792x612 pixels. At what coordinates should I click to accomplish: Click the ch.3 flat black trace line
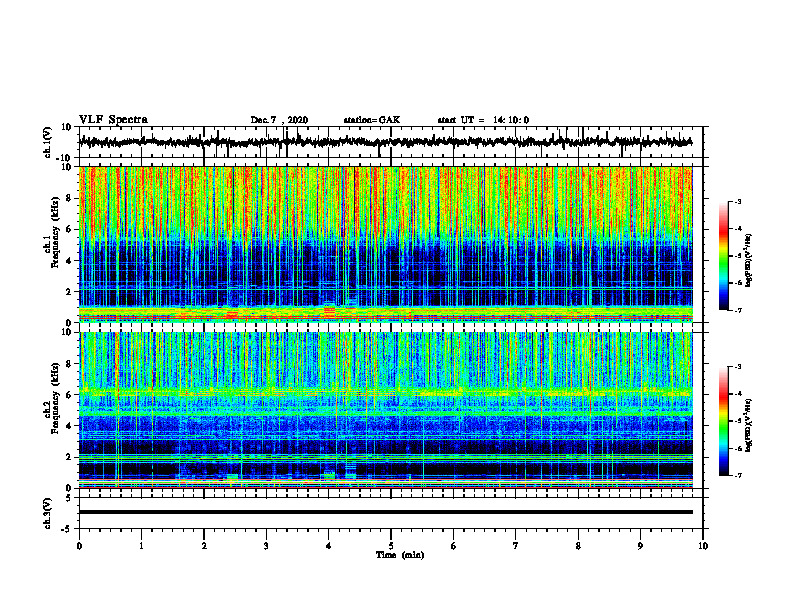point(385,512)
